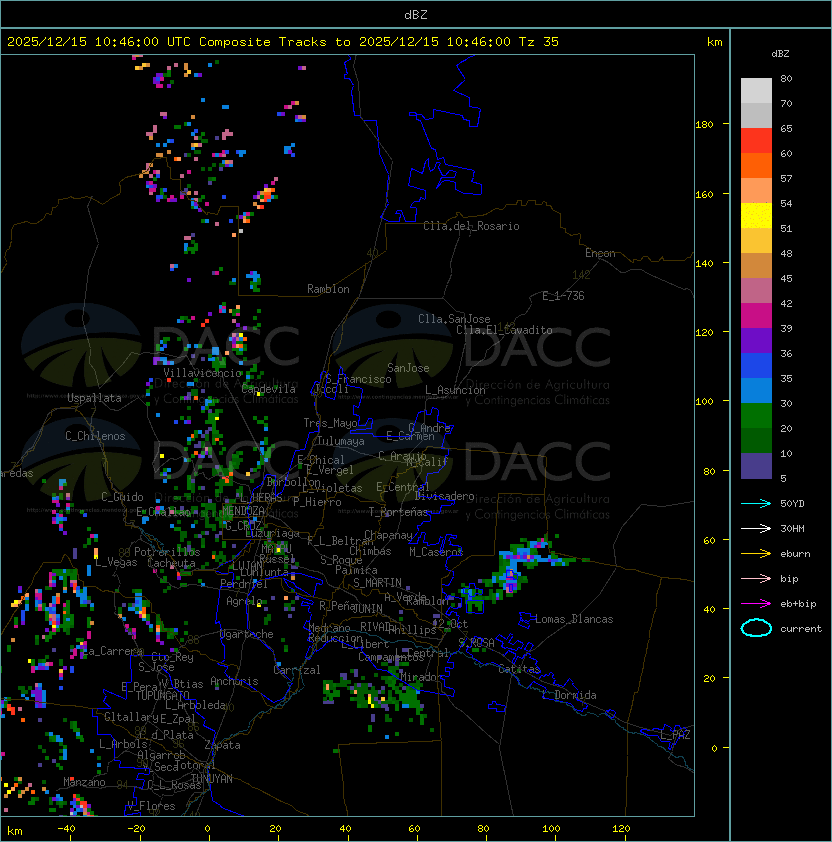
Task: Click the white 30HM arrow in legend
Action: [x=756, y=528]
